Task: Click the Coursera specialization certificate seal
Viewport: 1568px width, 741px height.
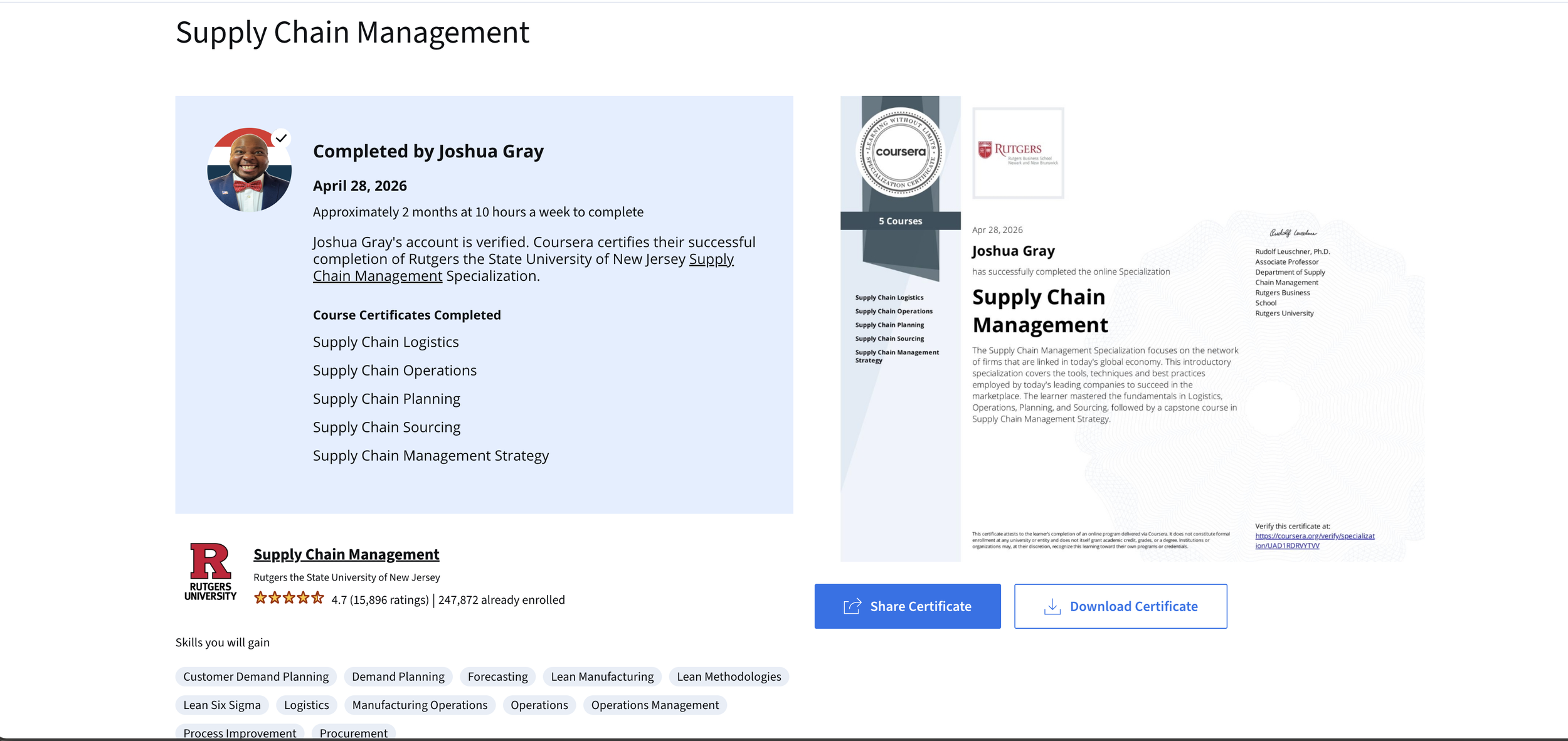Action: point(900,152)
